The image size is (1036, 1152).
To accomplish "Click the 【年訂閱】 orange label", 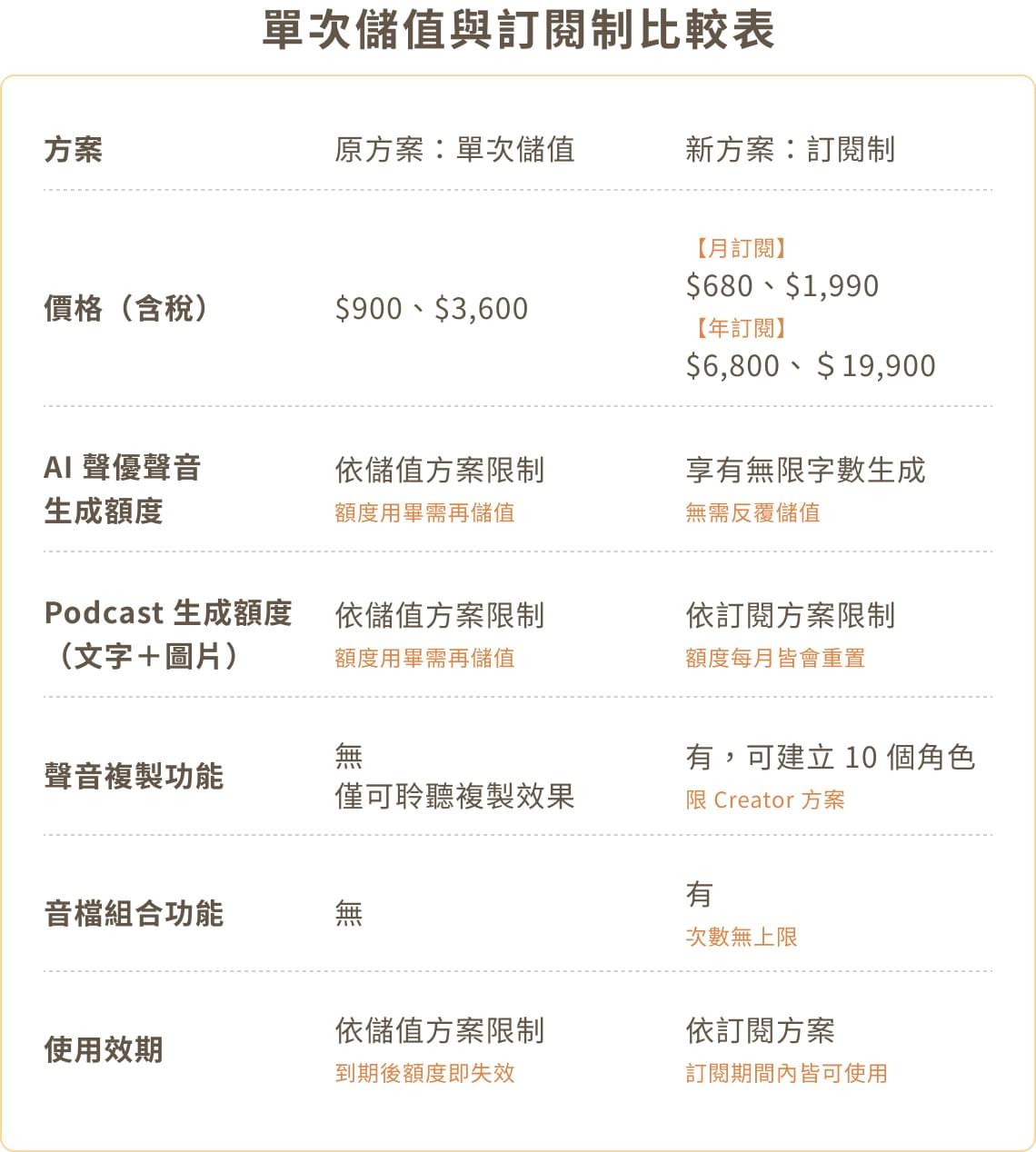I will pyautogui.click(x=742, y=327).
